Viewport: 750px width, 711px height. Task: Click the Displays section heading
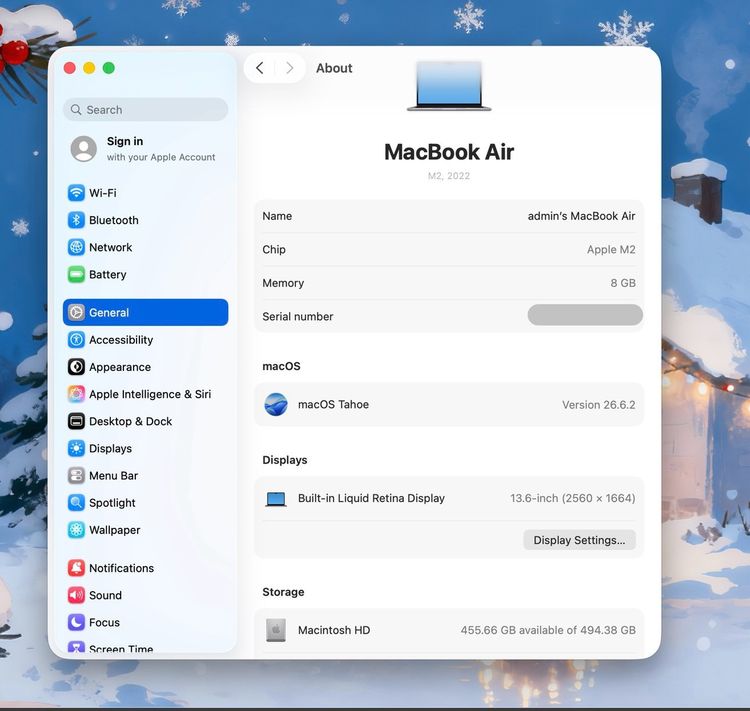[285, 460]
